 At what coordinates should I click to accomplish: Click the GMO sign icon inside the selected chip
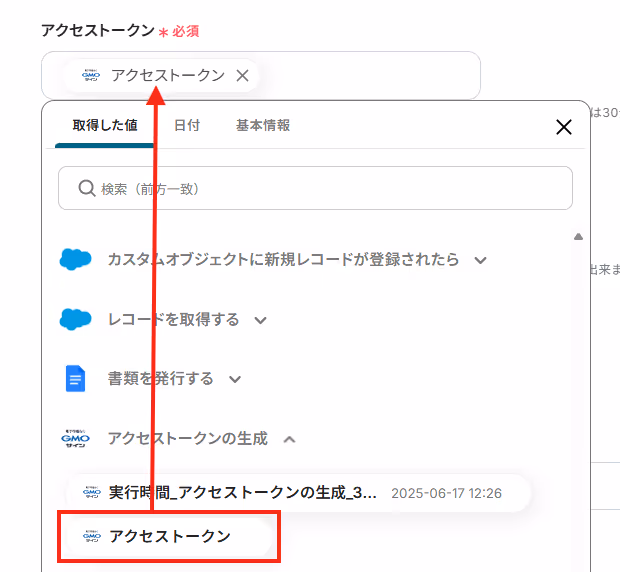coord(91,75)
